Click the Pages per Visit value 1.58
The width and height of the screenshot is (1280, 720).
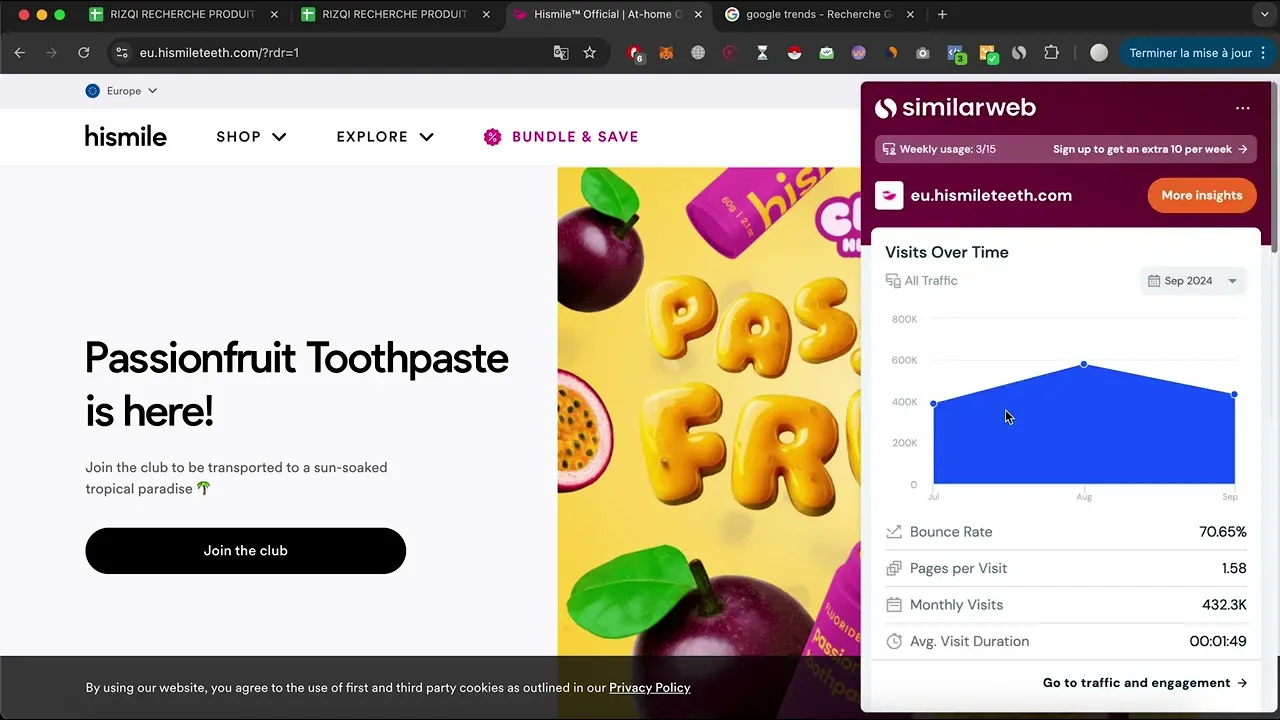[x=1234, y=569]
